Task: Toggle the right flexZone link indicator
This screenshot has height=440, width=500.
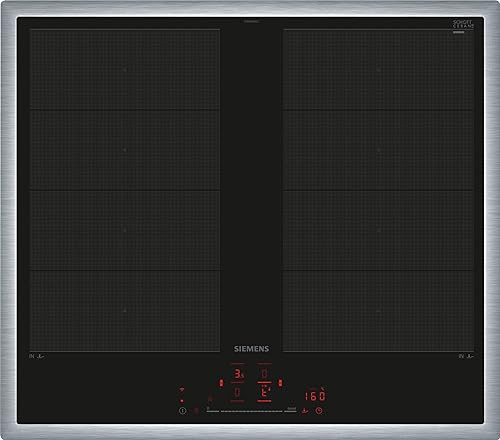Action: click(x=280, y=383)
